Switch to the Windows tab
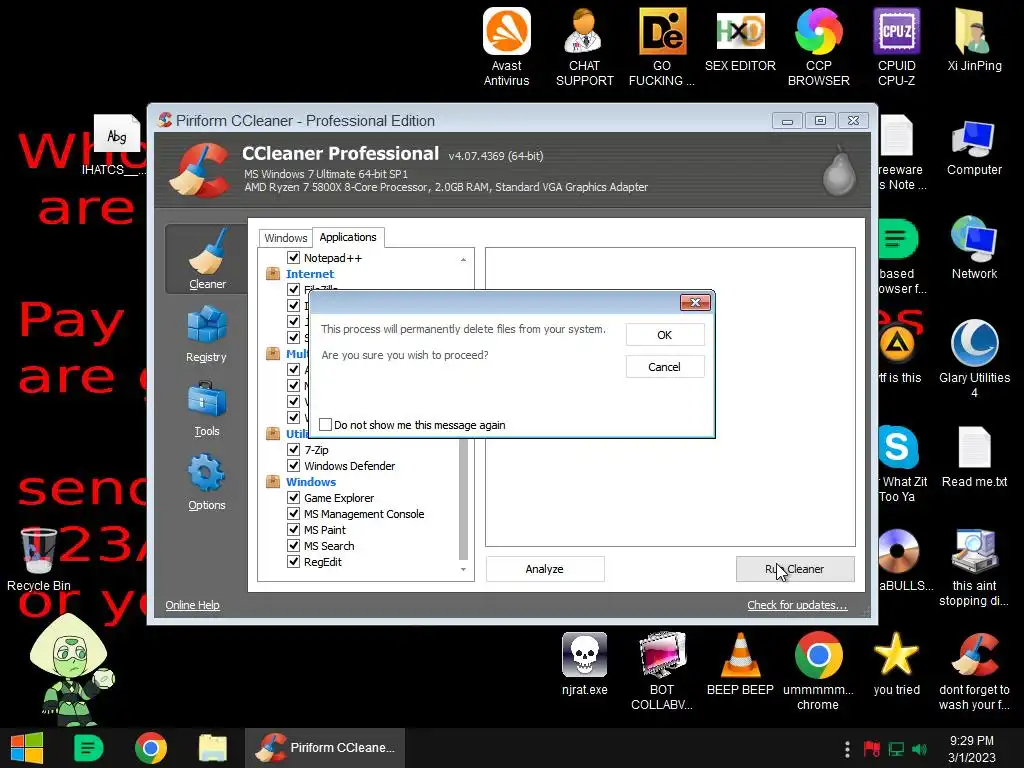Image resolution: width=1024 pixels, height=768 pixels. (285, 238)
